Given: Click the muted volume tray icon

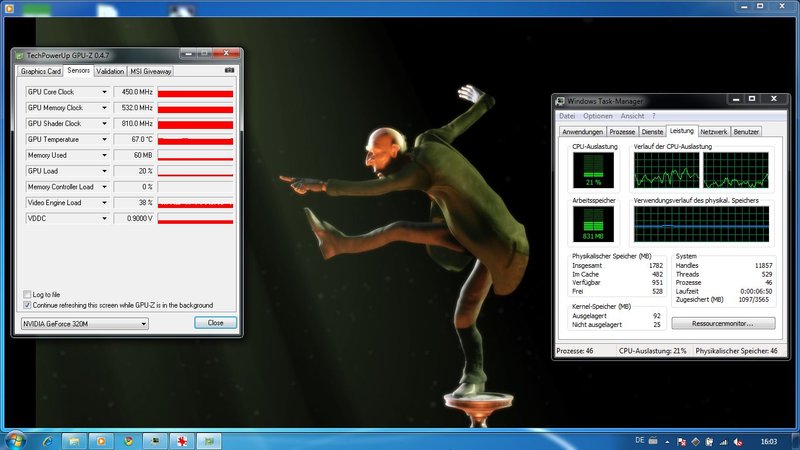Looking at the screenshot, I should pyautogui.click(x=738, y=442).
